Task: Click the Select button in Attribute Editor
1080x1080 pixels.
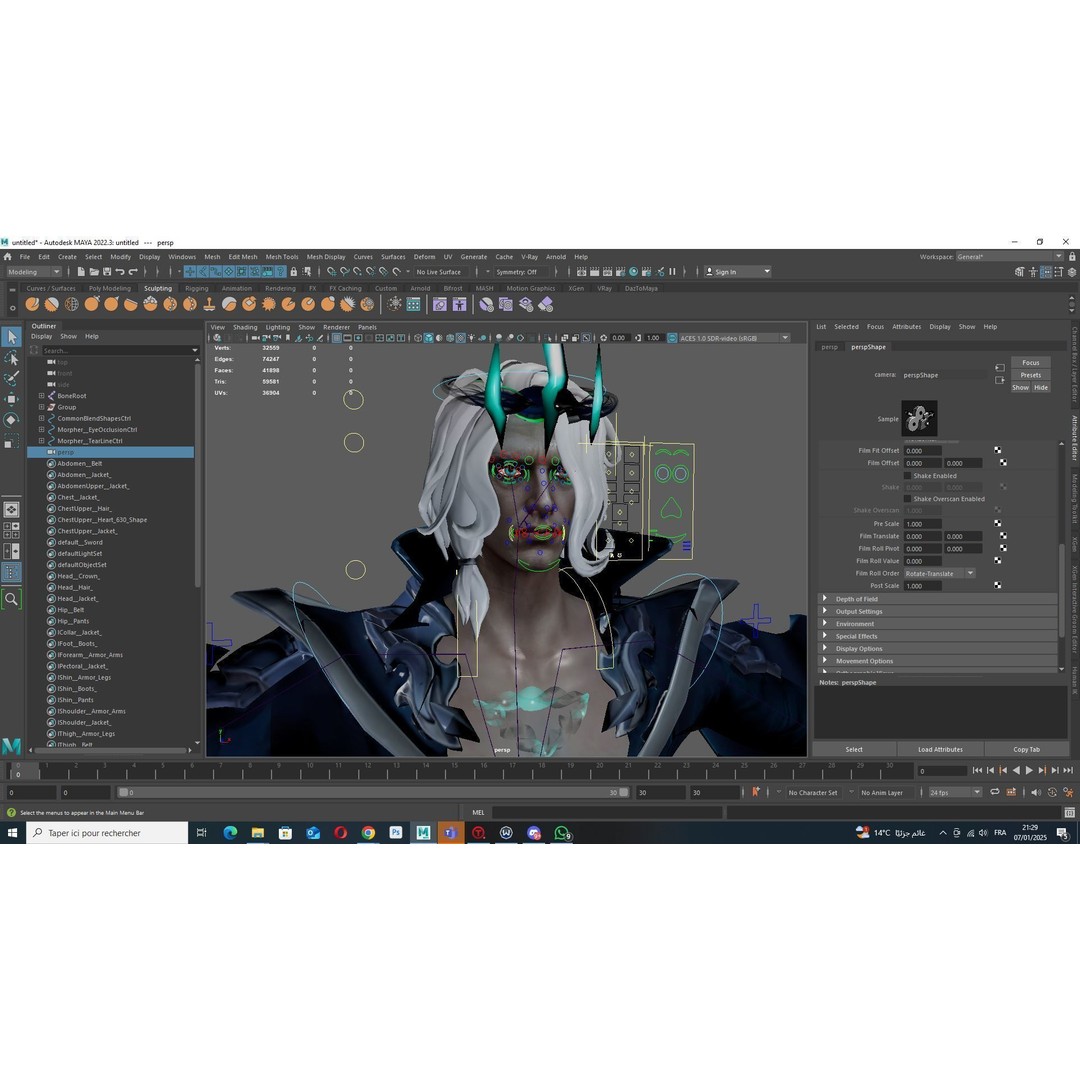Action: tap(854, 749)
